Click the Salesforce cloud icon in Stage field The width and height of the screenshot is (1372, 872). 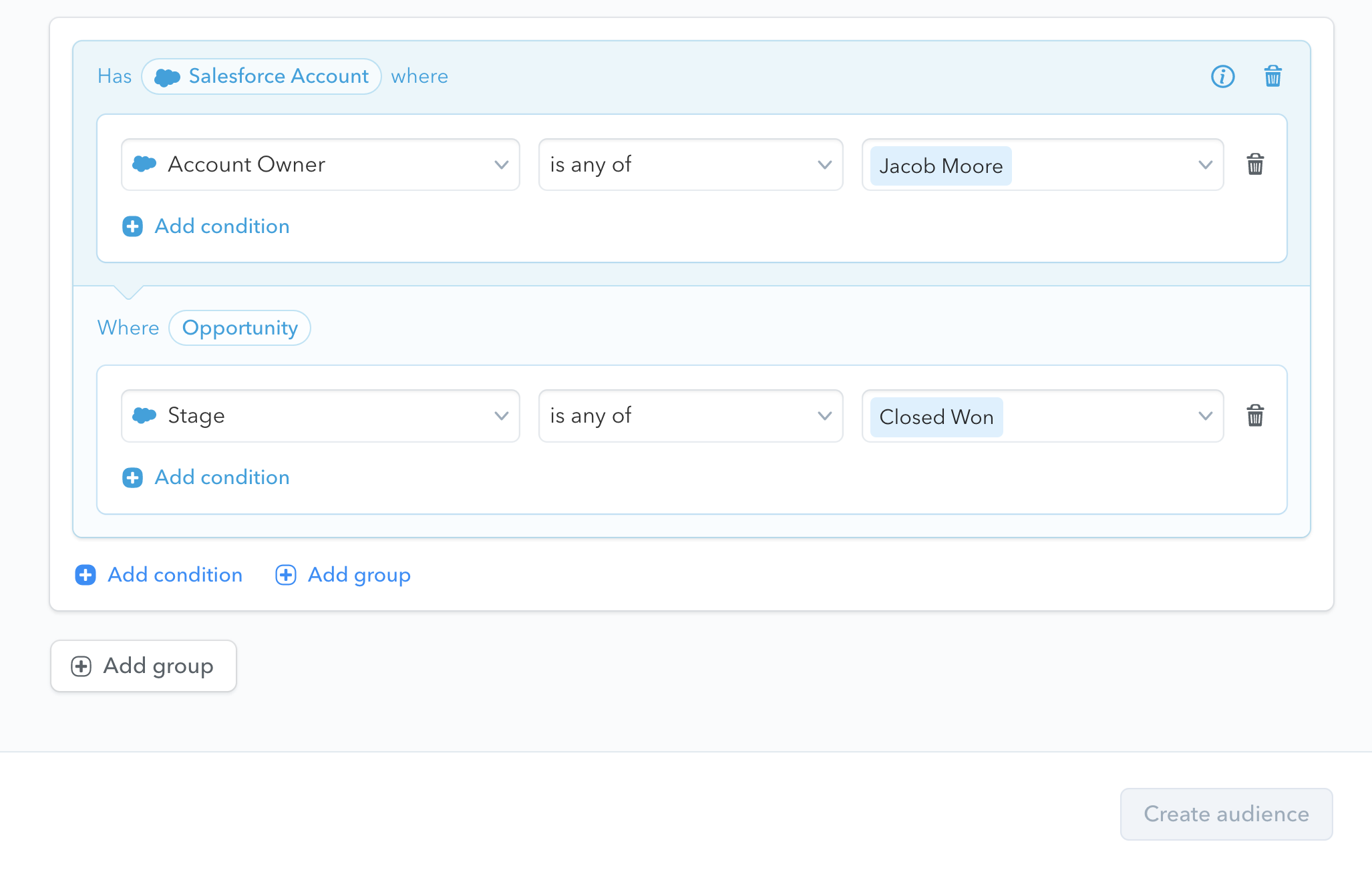[x=144, y=415]
